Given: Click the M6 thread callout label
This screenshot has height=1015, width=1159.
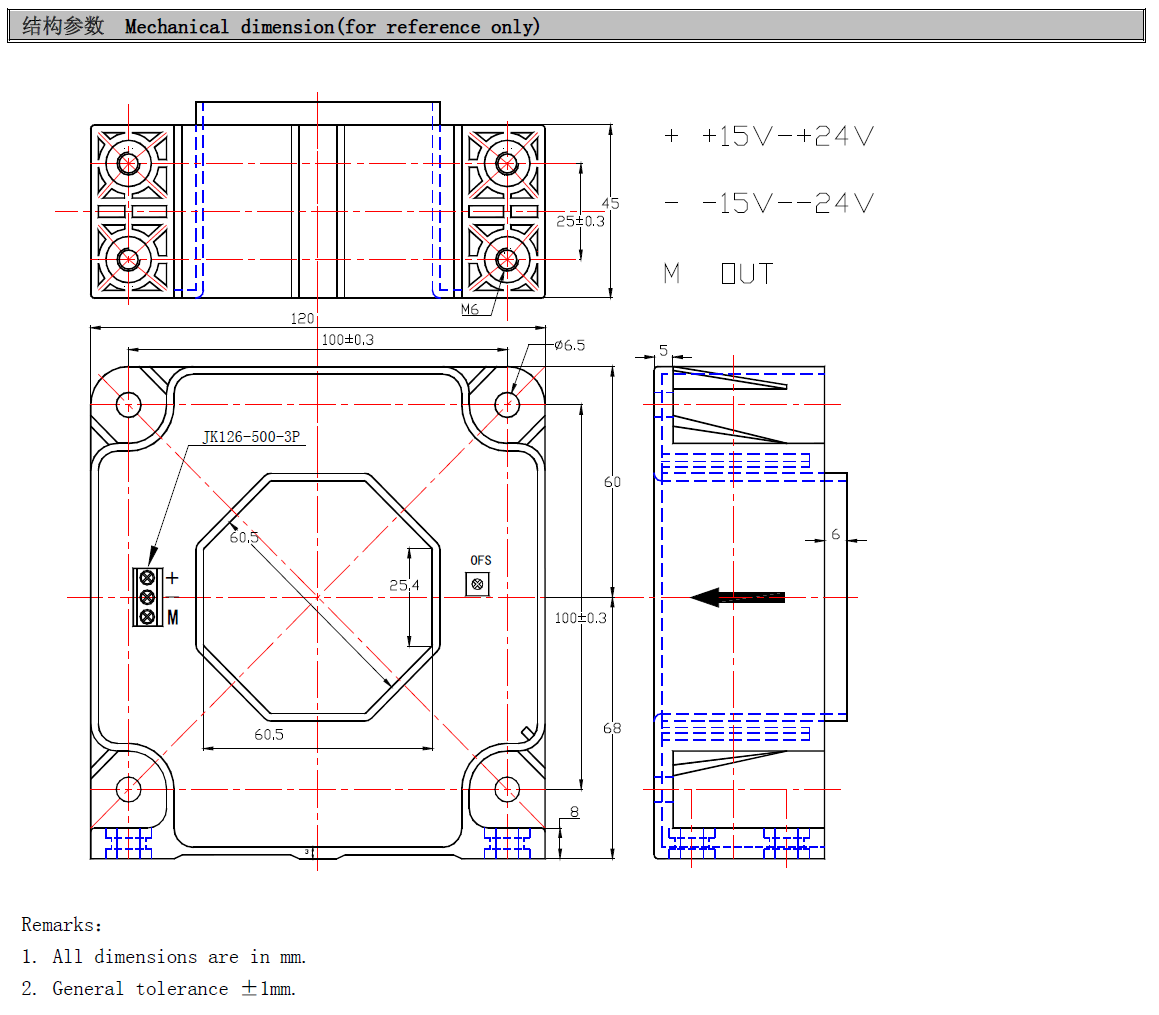Looking at the screenshot, I should [x=470, y=310].
